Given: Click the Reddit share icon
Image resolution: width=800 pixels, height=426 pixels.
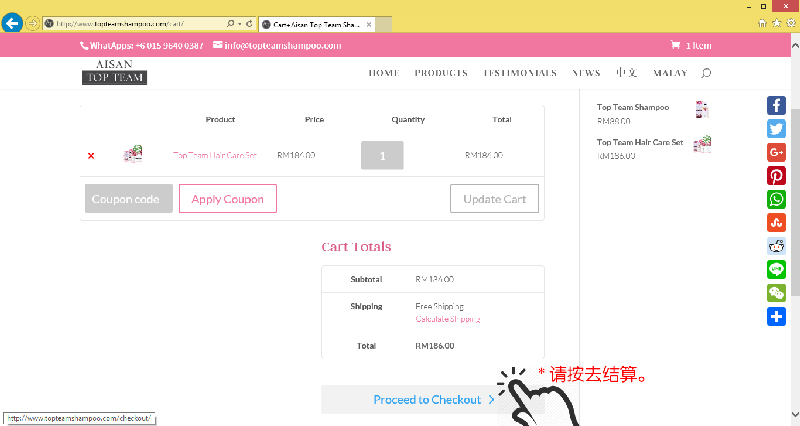Looking at the screenshot, I should 777,246.
